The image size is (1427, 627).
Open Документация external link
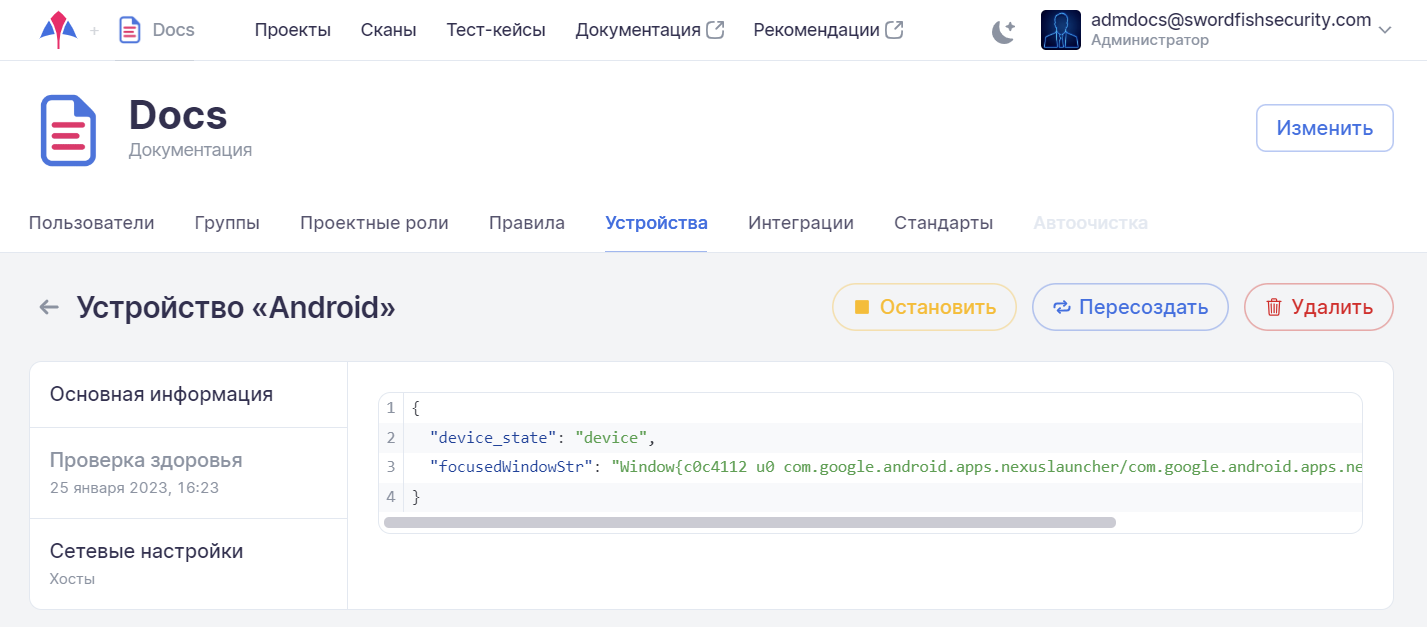[x=649, y=30]
